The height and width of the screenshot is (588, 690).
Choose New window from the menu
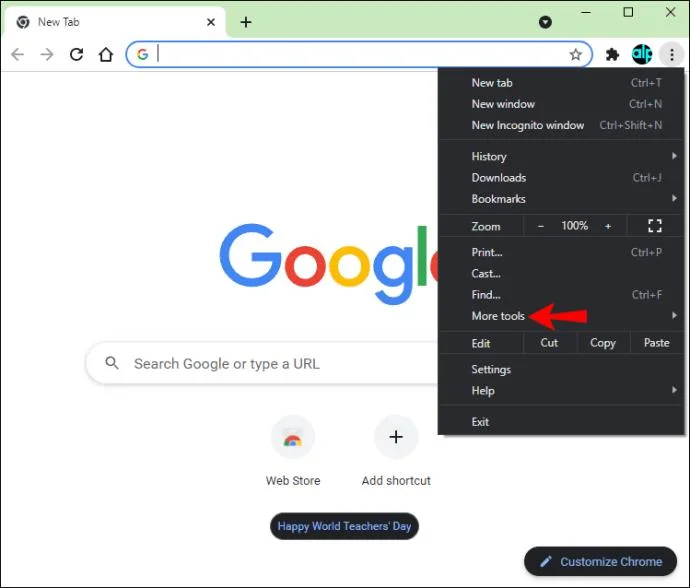562,104
